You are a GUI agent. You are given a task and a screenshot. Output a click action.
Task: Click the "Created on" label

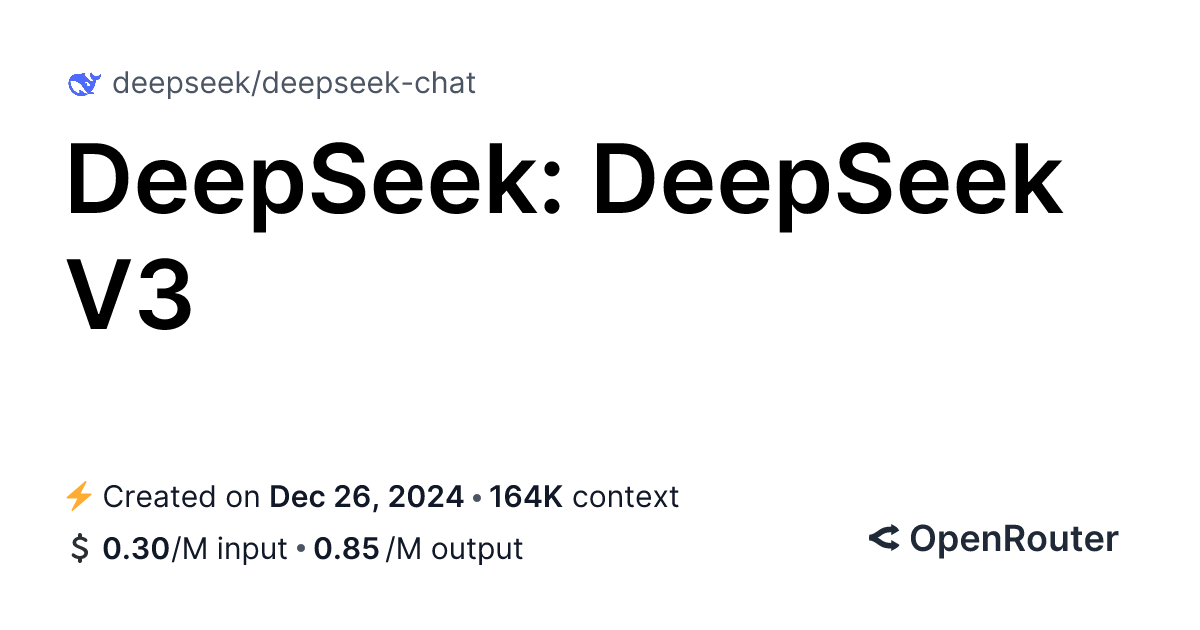pyautogui.click(x=183, y=496)
